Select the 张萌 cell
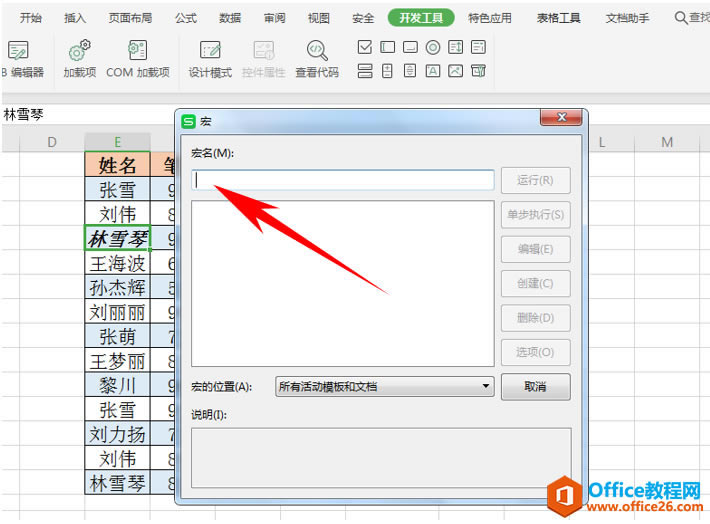The height and width of the screenshot is (524, 710). [x=117, y=336]
